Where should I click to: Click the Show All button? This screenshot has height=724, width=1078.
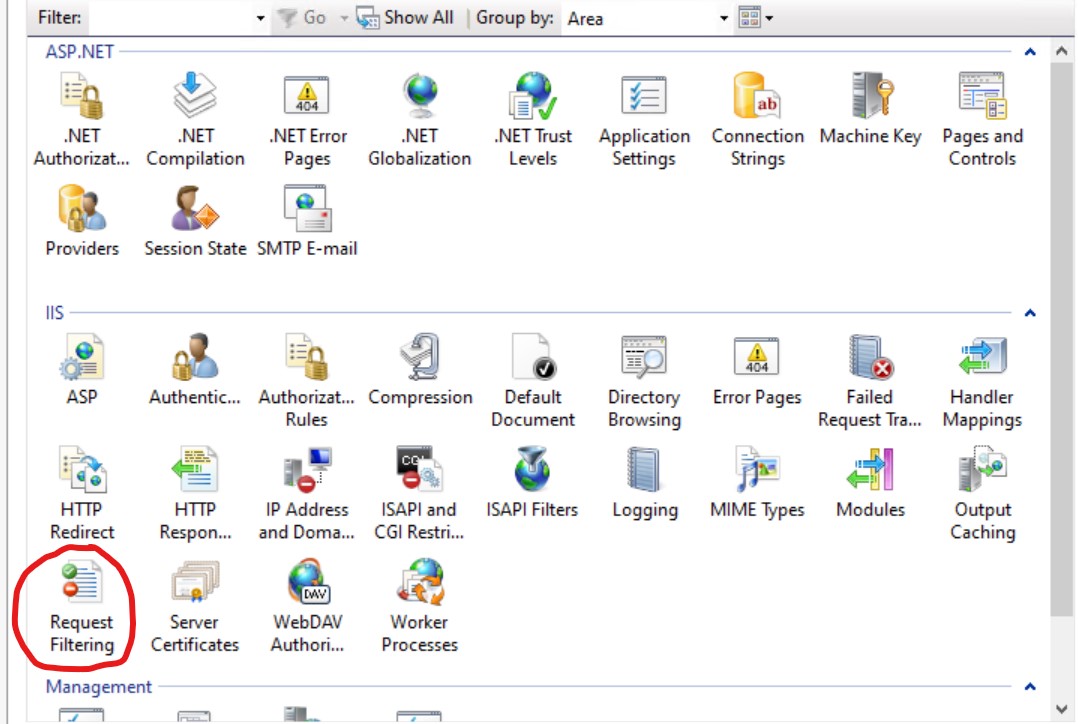405,17
